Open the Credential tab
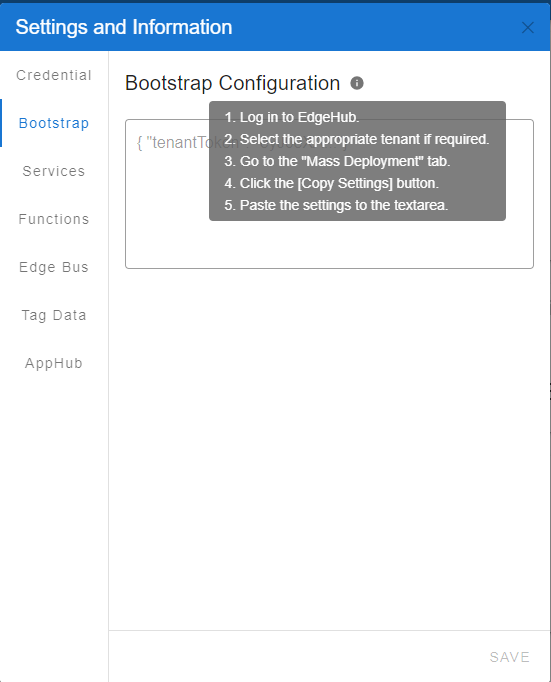The height and width of the screenshot is (682, 551). [54, 75]
